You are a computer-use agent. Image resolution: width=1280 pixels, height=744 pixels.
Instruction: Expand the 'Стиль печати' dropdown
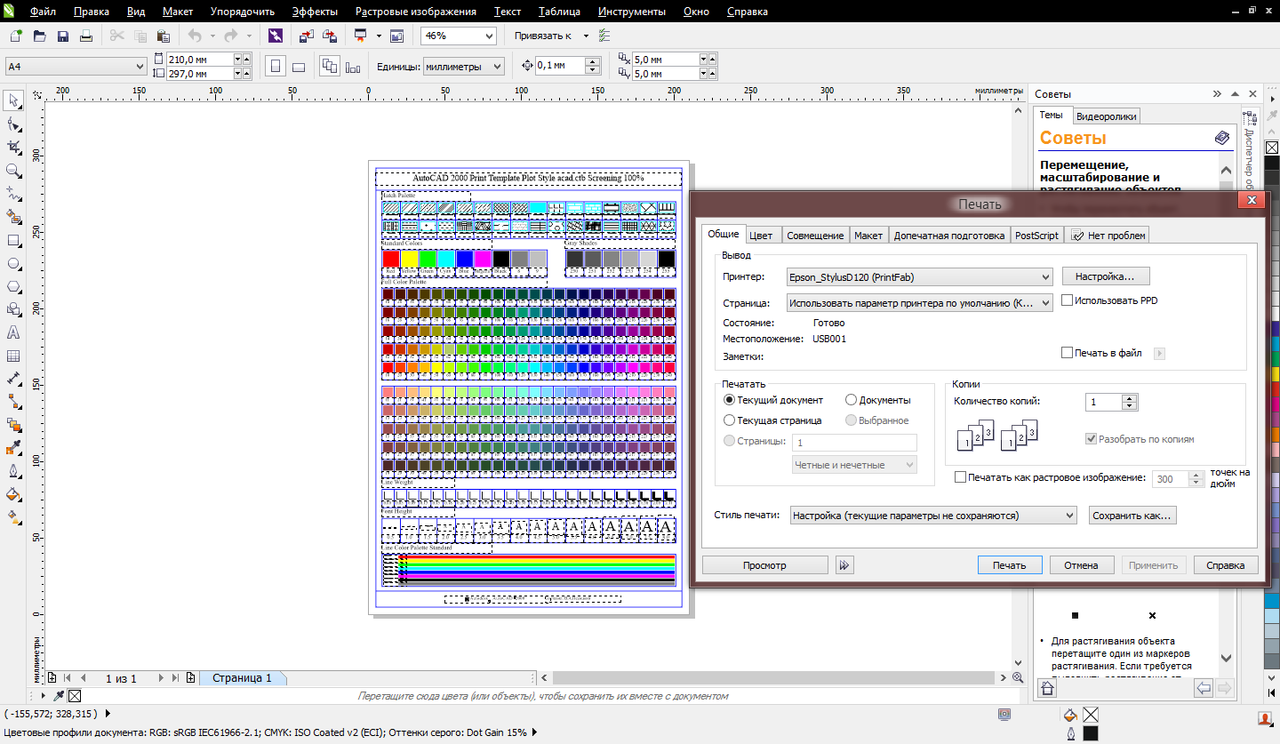pos(932,515)
